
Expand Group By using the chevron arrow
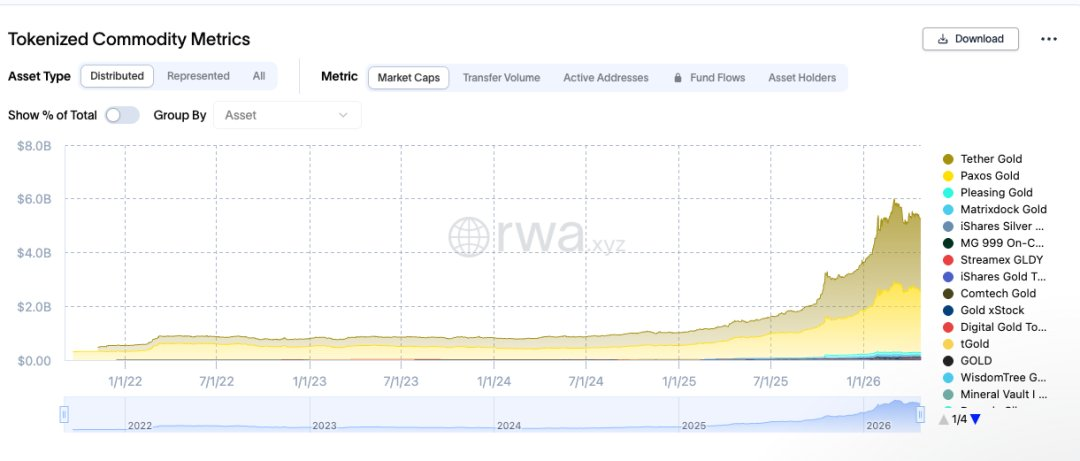coord(344,115)
